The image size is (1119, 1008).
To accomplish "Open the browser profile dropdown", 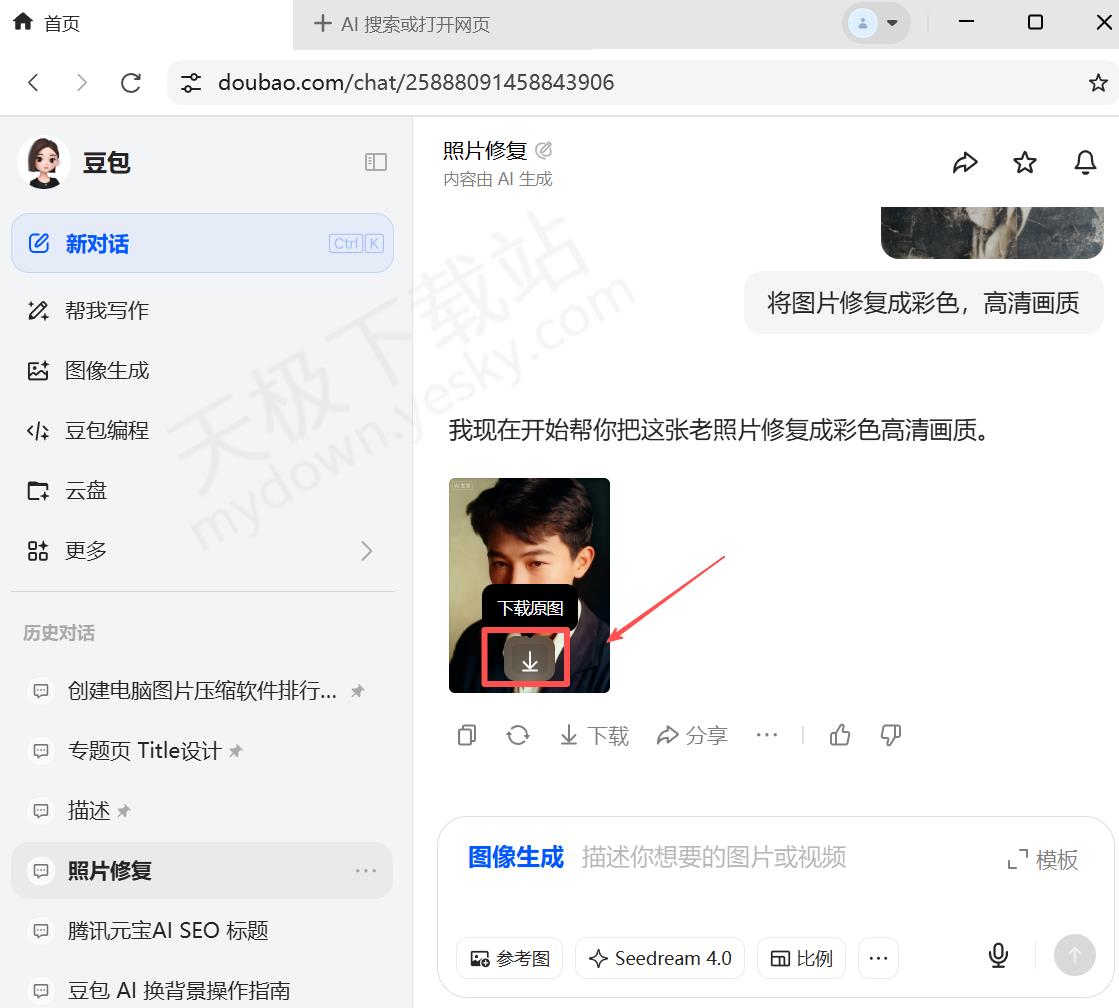I will [x=876, y=23].
